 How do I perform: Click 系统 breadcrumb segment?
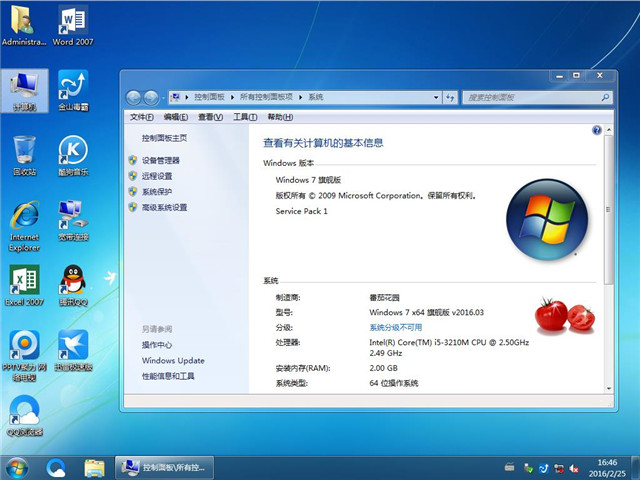click(316, 97)
